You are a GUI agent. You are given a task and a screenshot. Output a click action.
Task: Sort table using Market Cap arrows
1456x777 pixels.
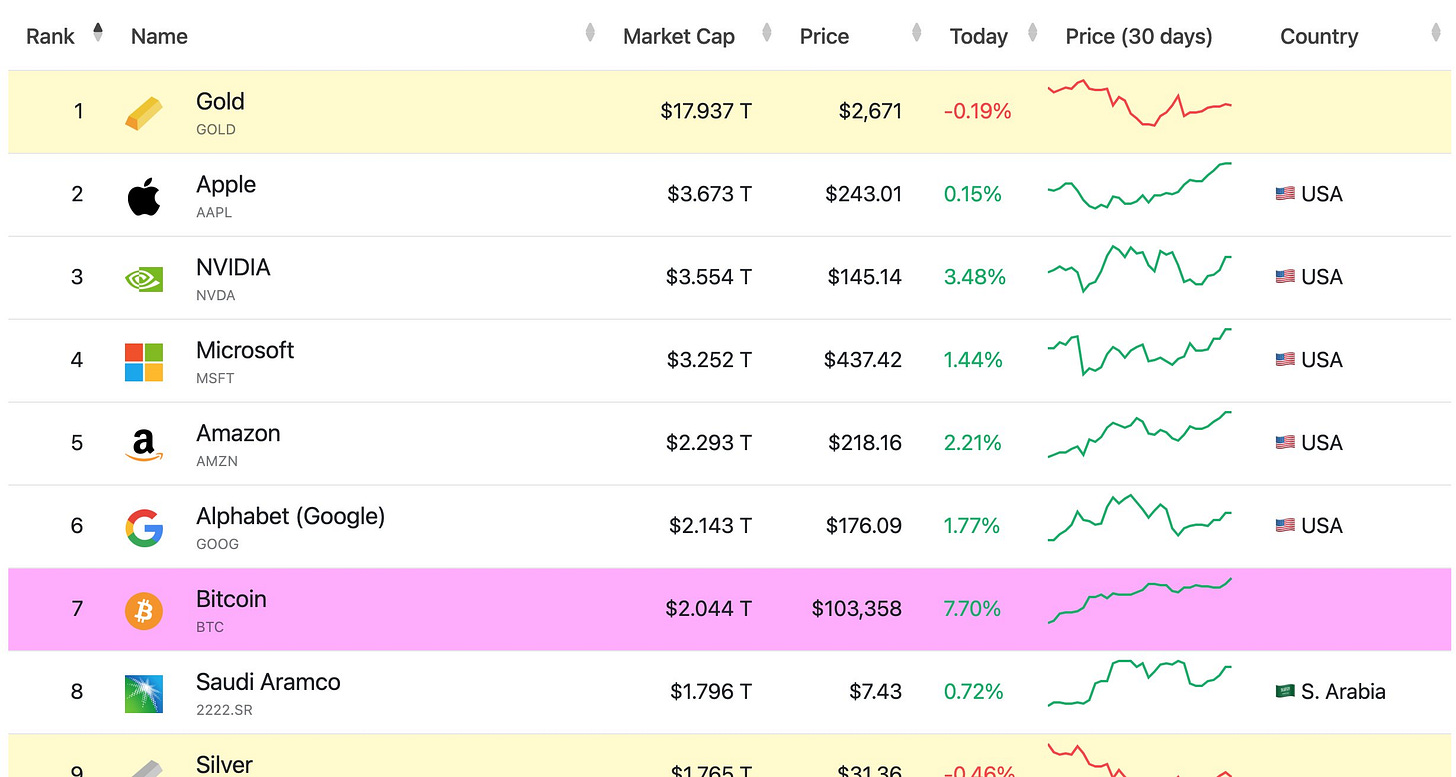(x=767, y=32)
